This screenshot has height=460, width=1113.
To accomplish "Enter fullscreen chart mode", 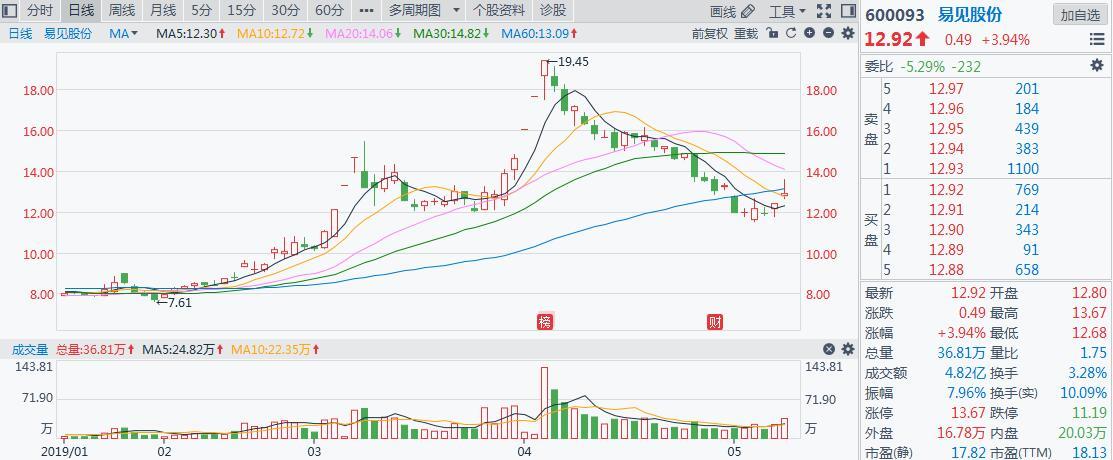I will [x=824, y=11].
